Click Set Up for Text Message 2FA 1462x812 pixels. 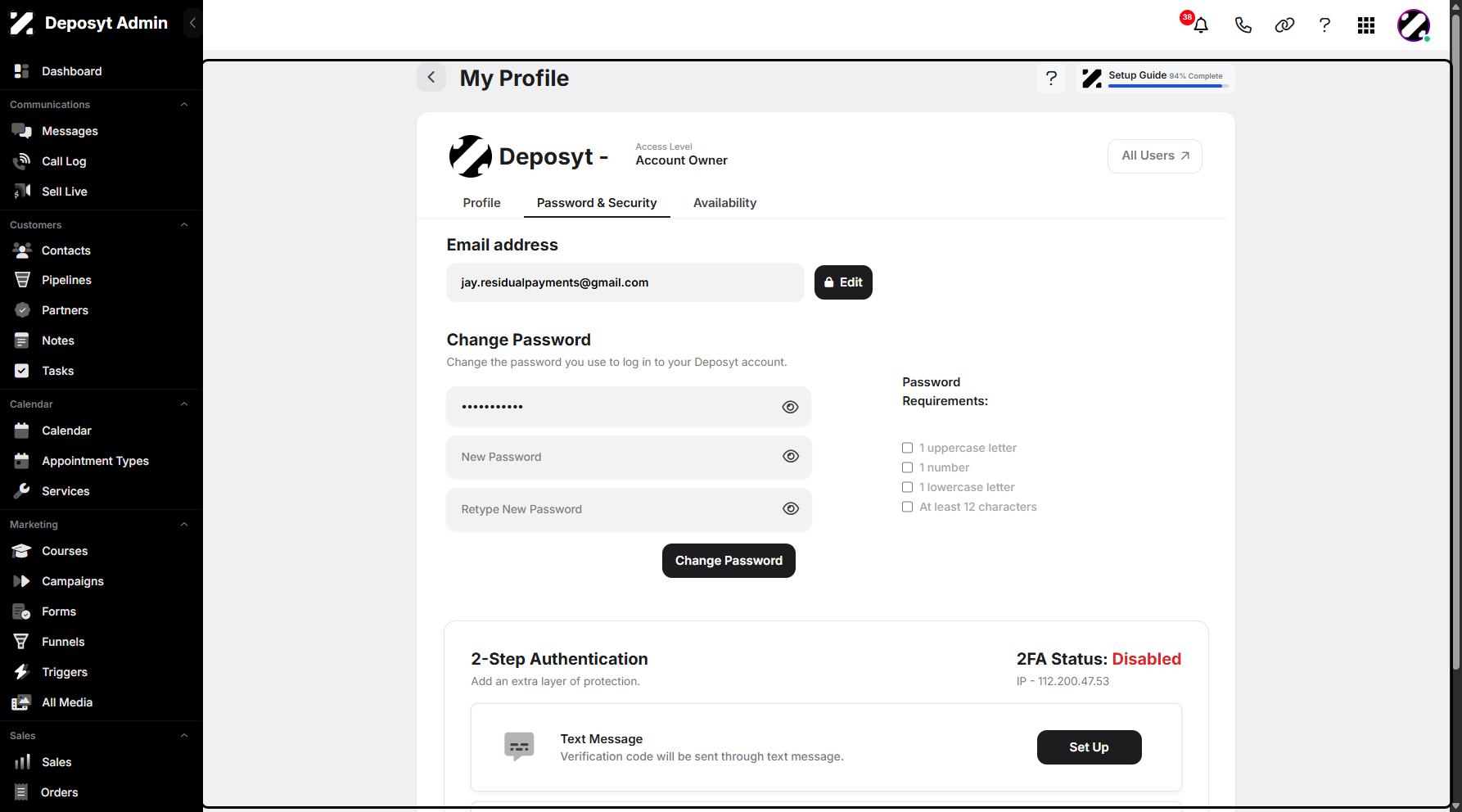(x=1089, y=747)
